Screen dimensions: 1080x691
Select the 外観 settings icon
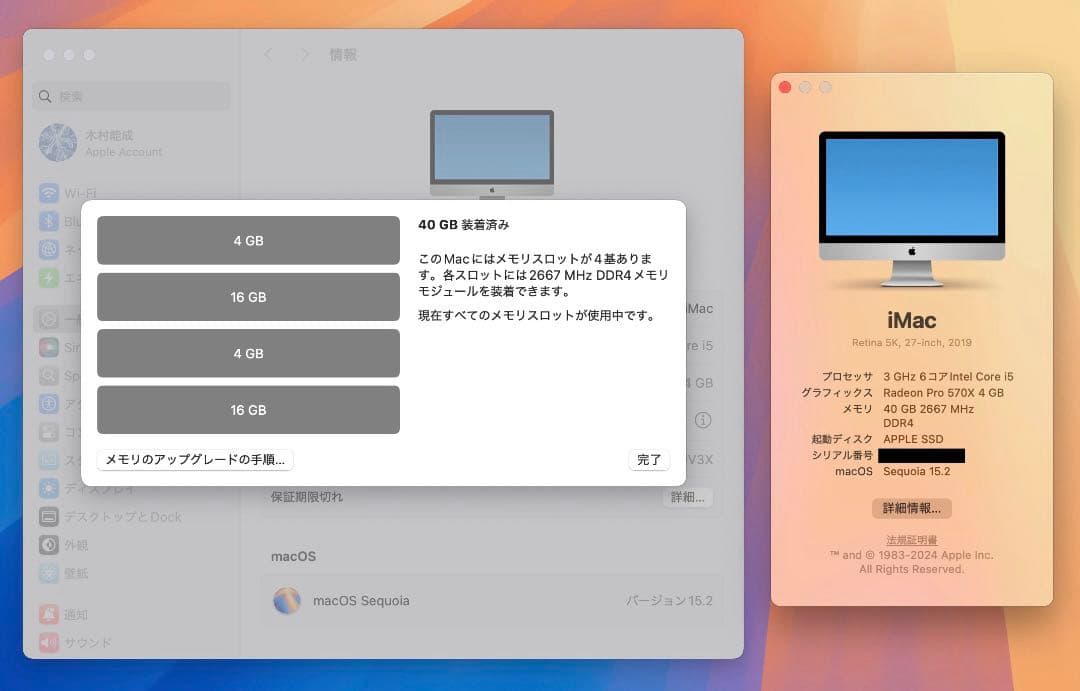pos(48,545)
